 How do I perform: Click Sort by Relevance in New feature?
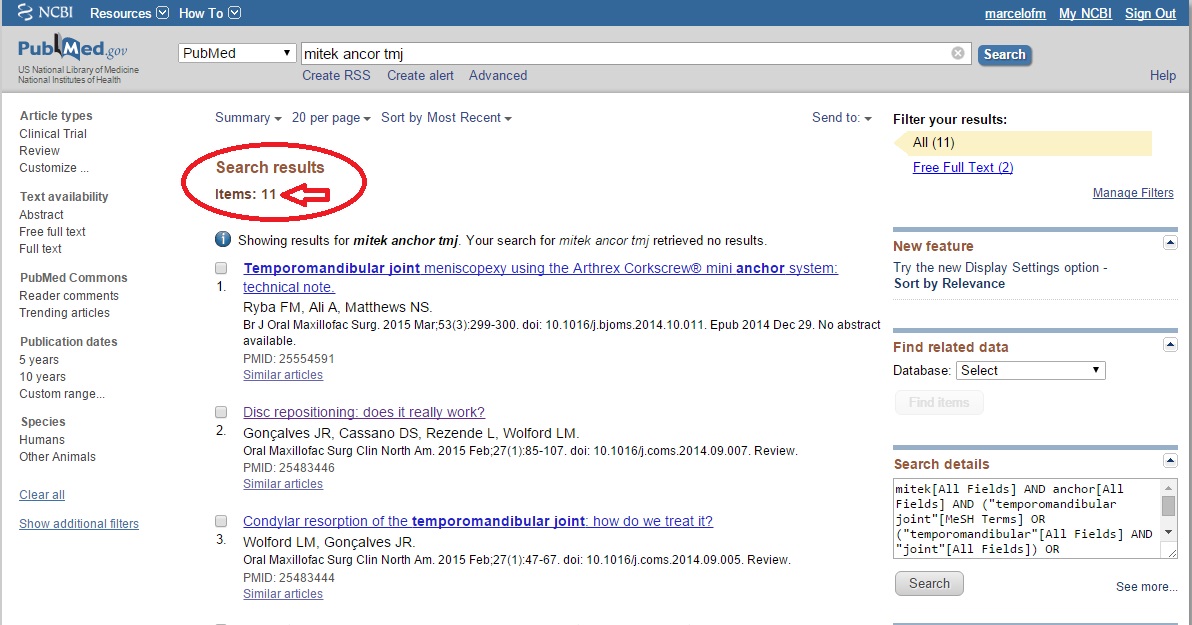click(x=949, y=284)
